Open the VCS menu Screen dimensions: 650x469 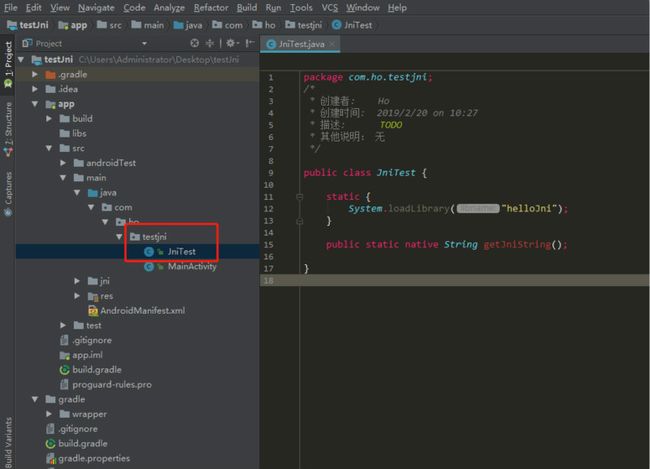(x=330, y=7)
